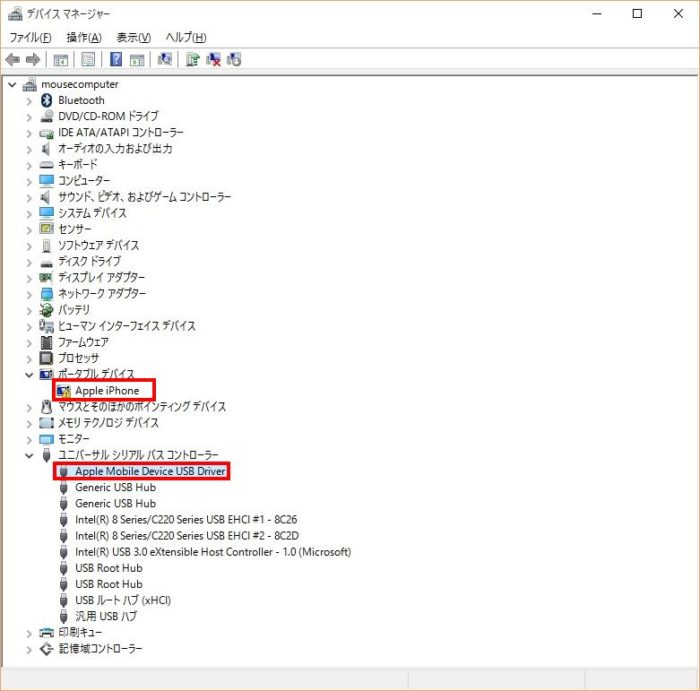
Task: Select 汎用 USB ハブ entry
Action: [106, 616]
